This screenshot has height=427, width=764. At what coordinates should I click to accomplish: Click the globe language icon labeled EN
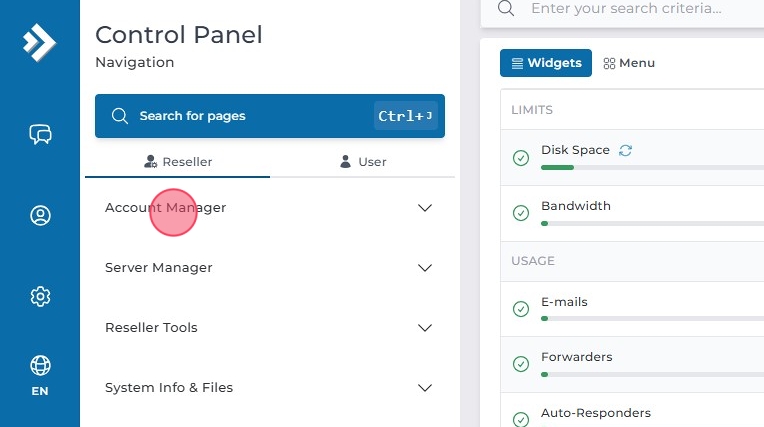coord(40,374)
